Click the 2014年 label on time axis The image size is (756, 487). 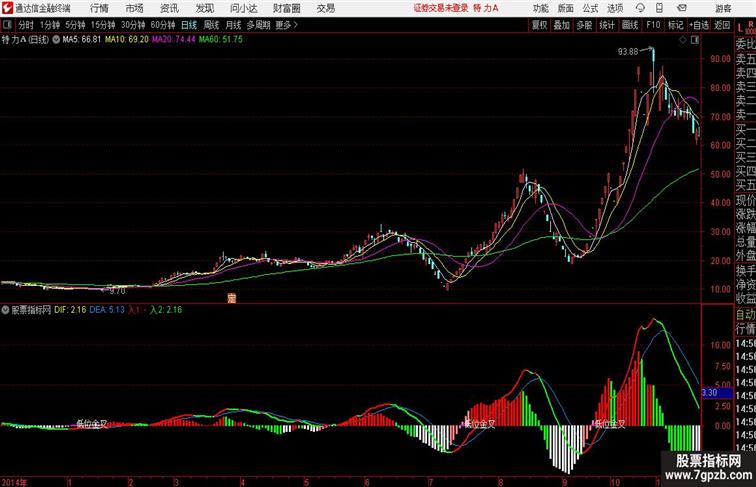coord(14,482)
